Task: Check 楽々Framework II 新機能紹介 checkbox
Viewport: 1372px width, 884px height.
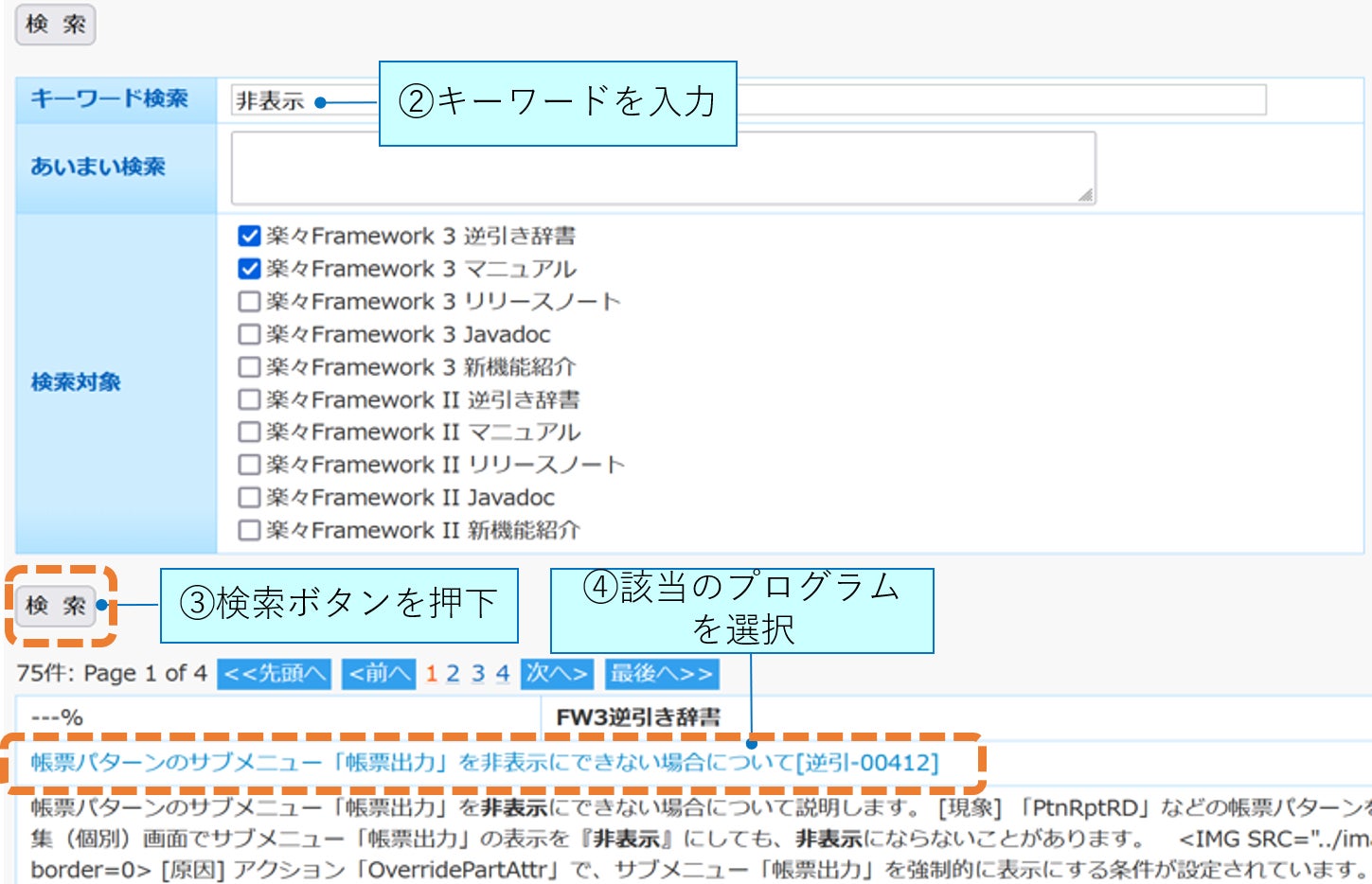Action: (249, 530)
